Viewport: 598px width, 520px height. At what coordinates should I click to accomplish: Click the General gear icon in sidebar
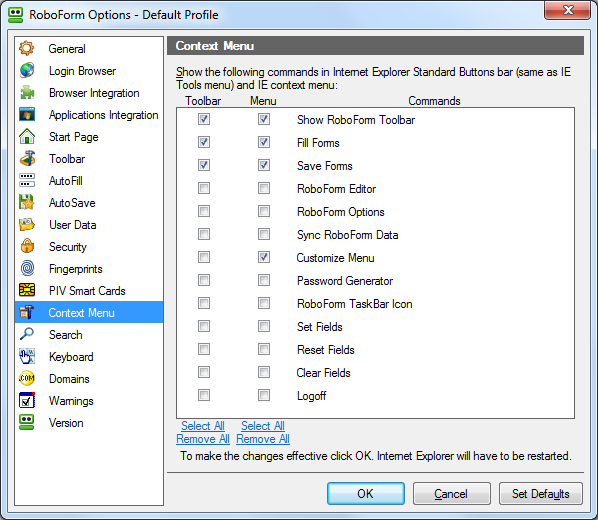pyautogui.click(x=27, y=48)
